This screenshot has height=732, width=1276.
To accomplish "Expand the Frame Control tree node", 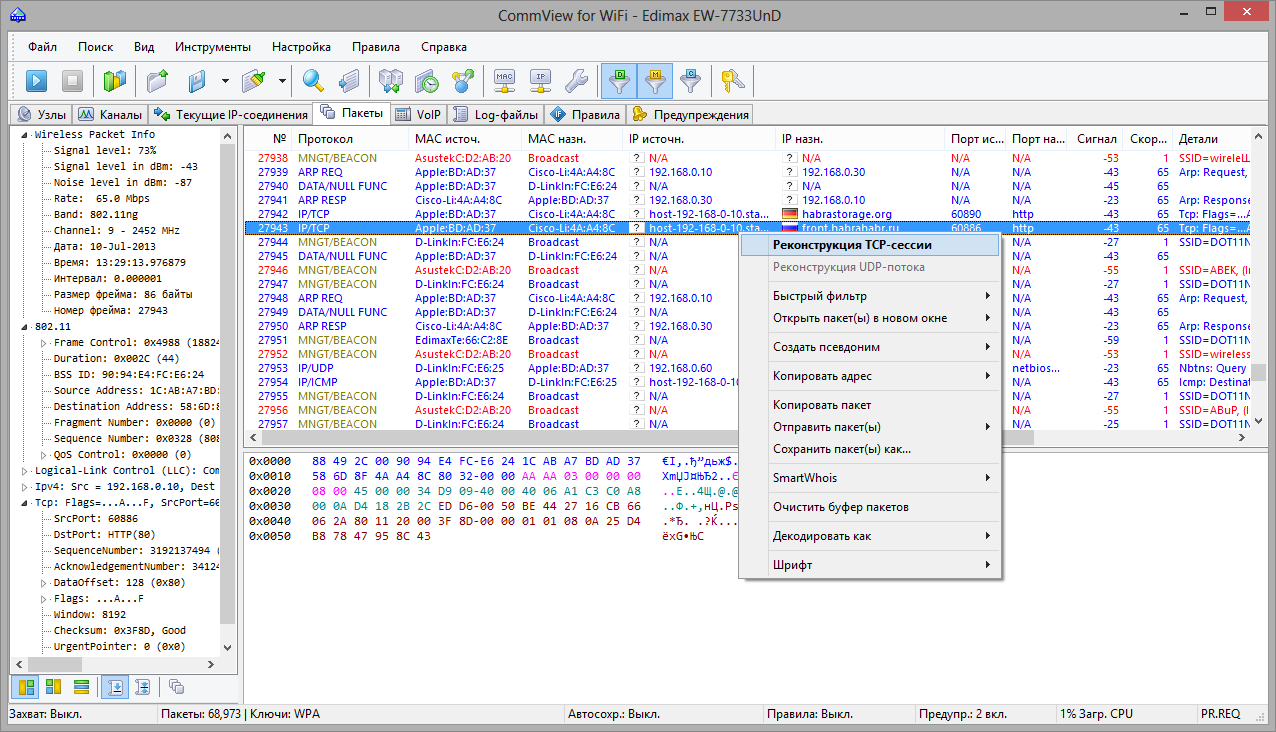I will click(x=44, y=342).
